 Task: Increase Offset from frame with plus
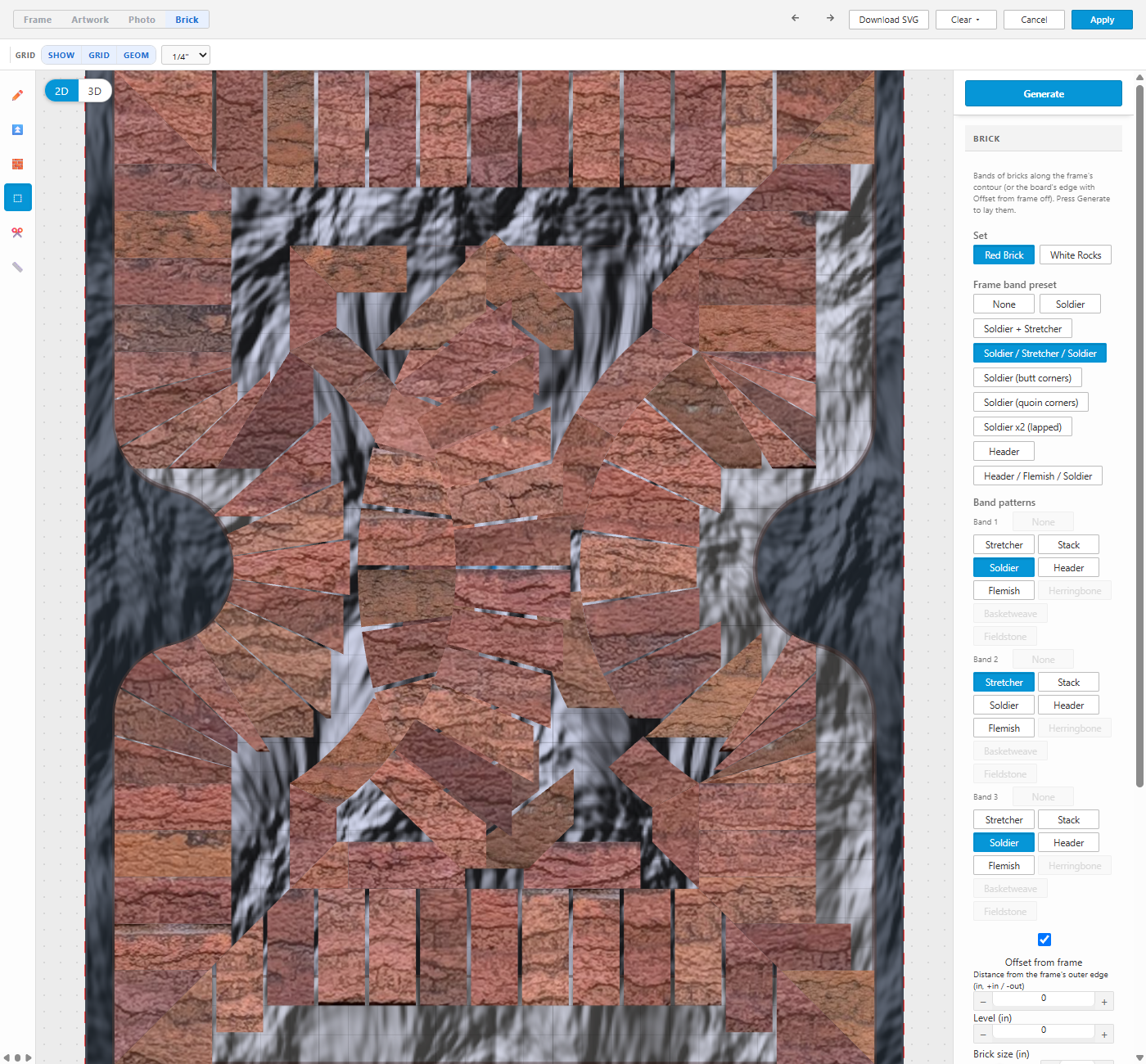pos(1104,1002)
